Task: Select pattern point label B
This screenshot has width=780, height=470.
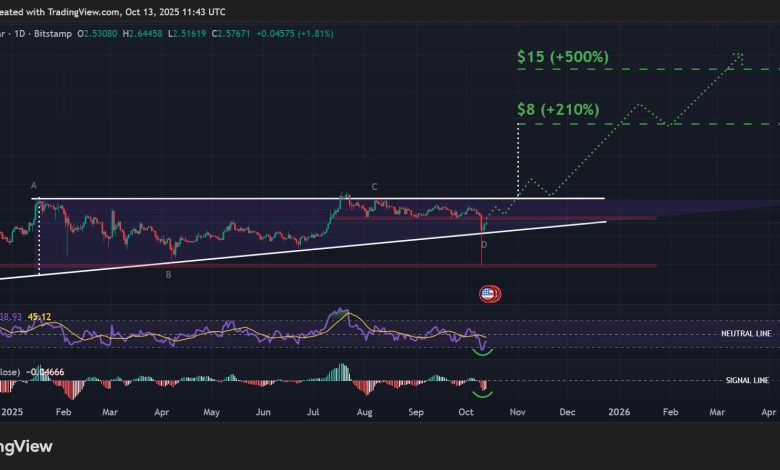Action: 168,274
